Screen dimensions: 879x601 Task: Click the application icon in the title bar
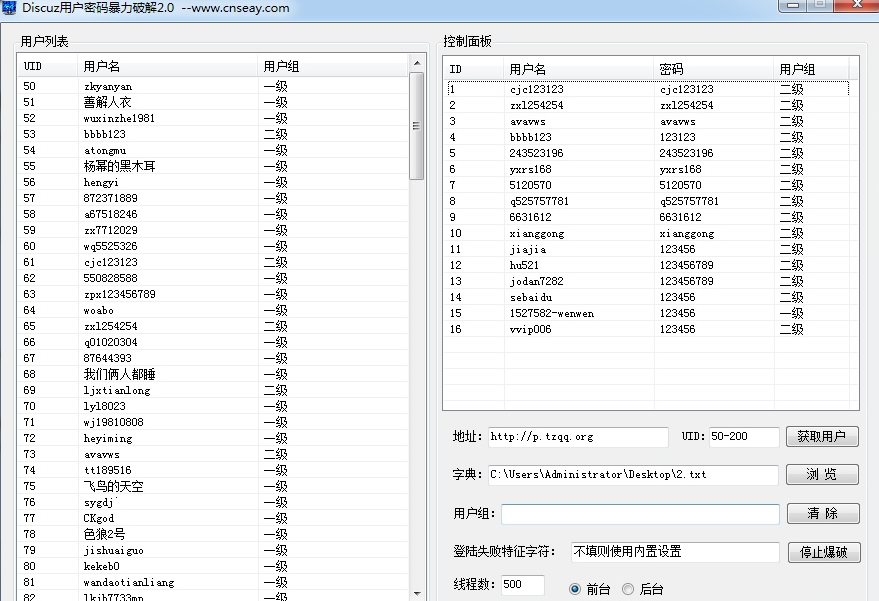(9, 8)
